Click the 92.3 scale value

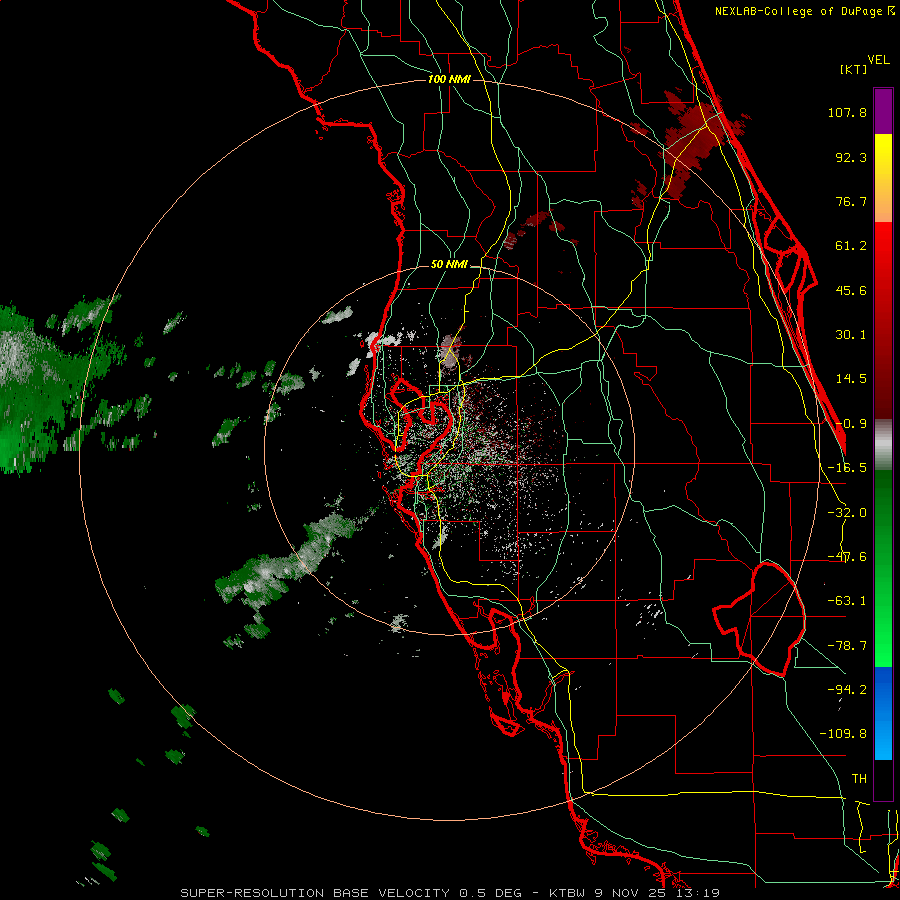click(851, 157)
